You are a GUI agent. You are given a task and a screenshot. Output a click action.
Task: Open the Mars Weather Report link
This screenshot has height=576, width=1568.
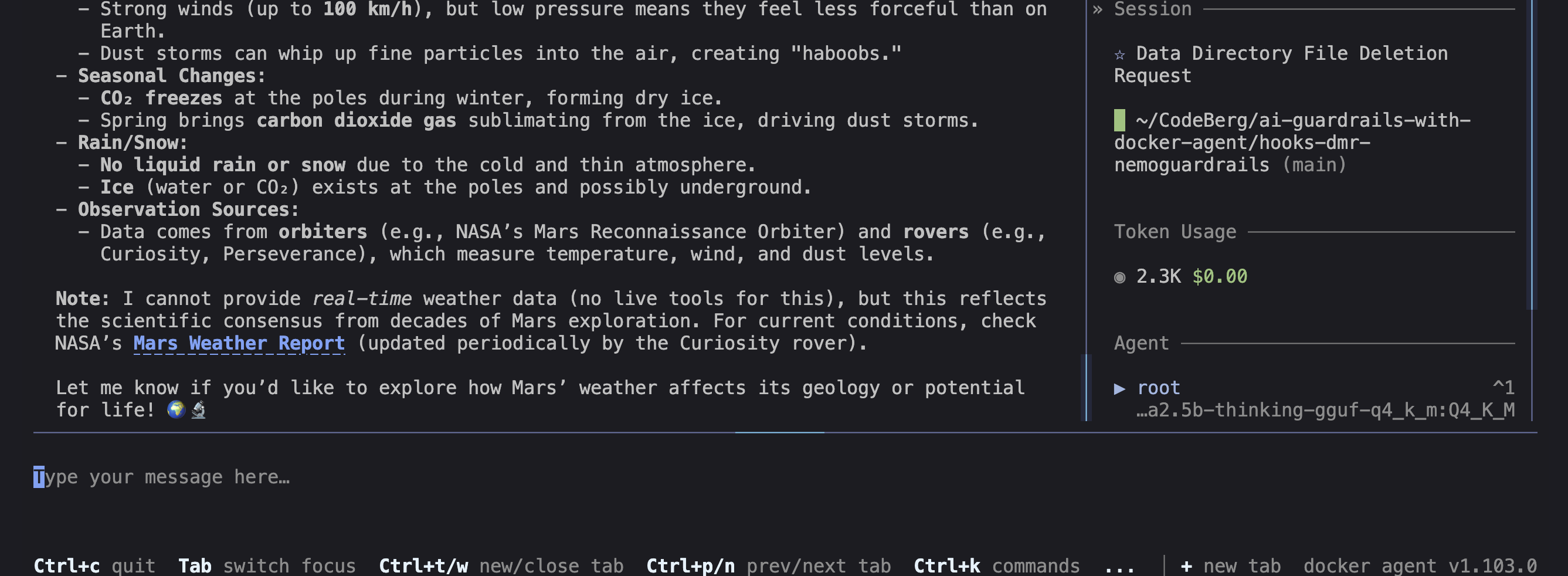(x=239, y=343)
